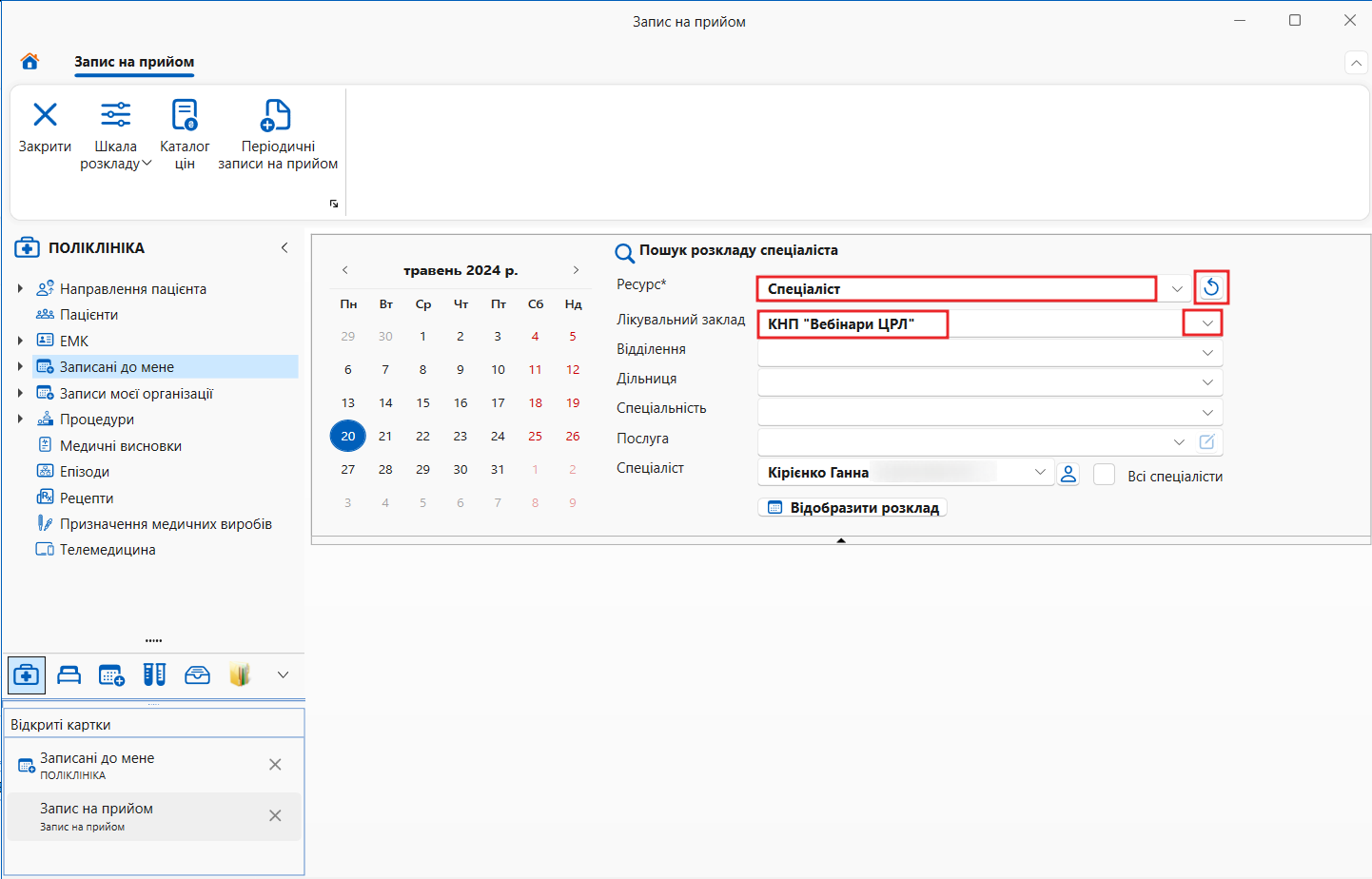Open the Шкала розкладу menu
The height and width of the screenshot is (879, 1372).
point(116,136)
